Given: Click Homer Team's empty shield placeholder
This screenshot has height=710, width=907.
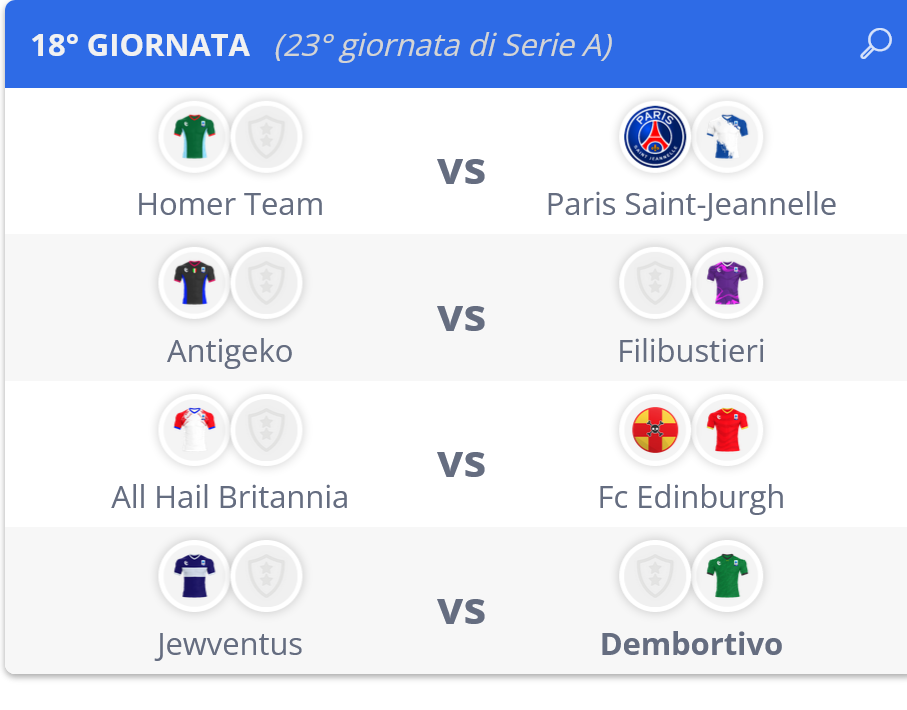Looking at the screenshot, I should coord(266,137).
